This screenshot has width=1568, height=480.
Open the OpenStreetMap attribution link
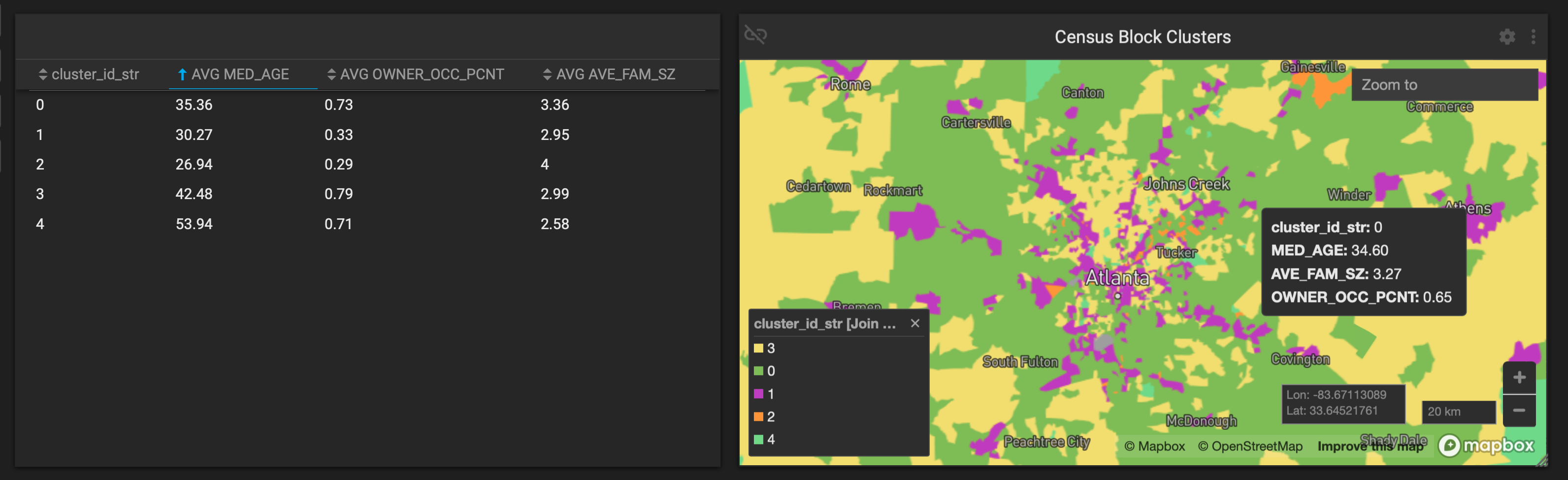1250,446
